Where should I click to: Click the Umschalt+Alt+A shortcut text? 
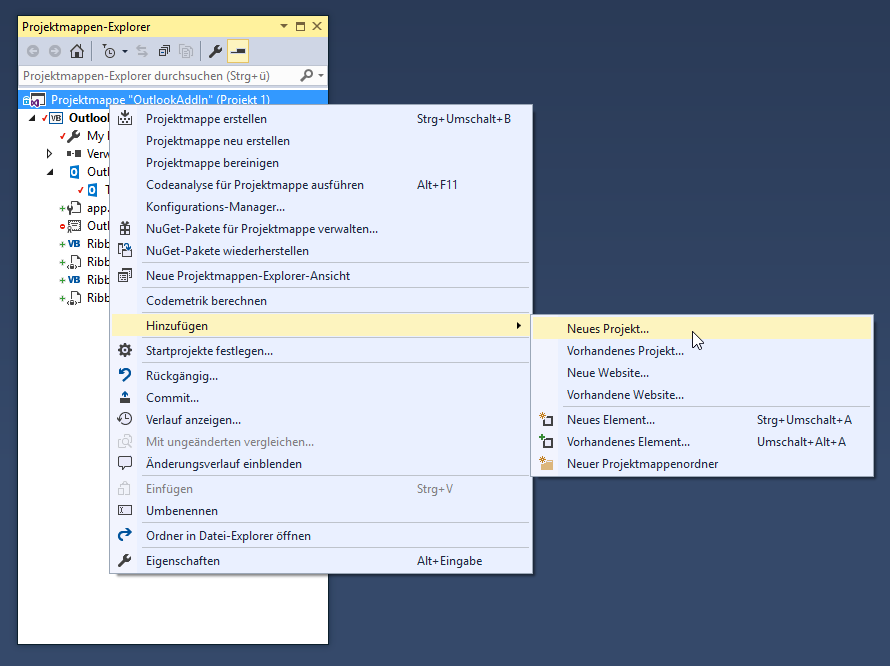click(801, 442)
